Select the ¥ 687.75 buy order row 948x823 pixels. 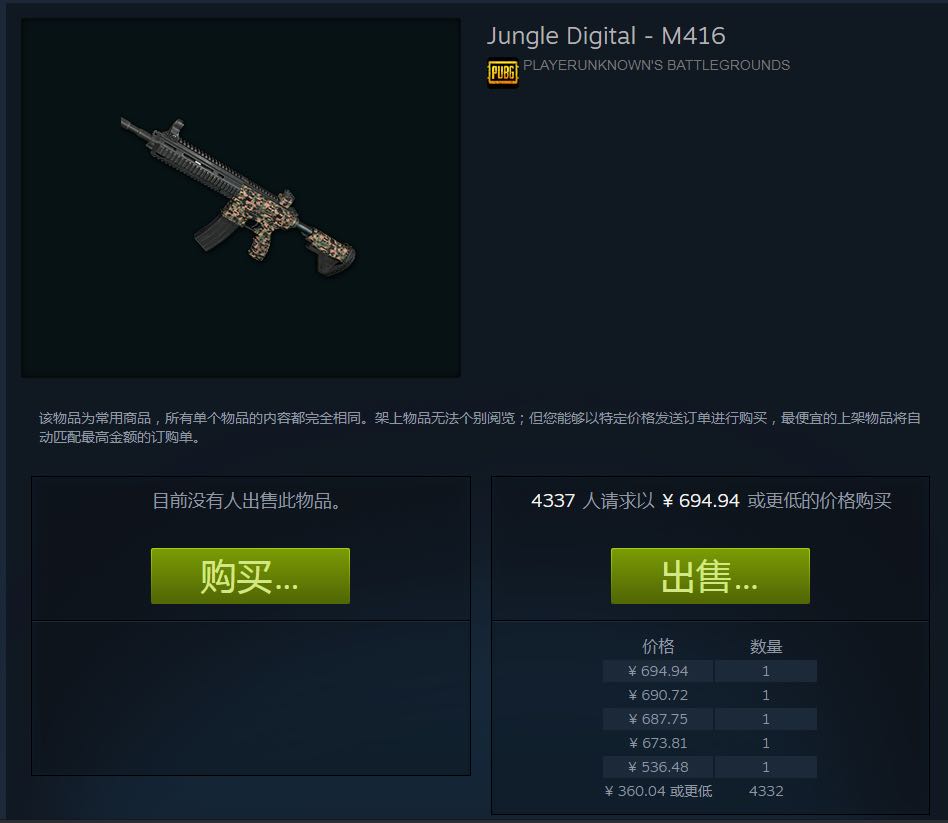click(x=709, y=719)
